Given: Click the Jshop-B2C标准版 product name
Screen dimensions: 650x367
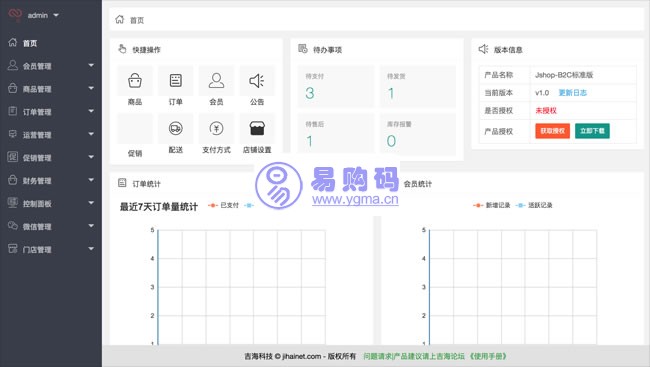Looking at the screenshot, I should click(564, 75).
